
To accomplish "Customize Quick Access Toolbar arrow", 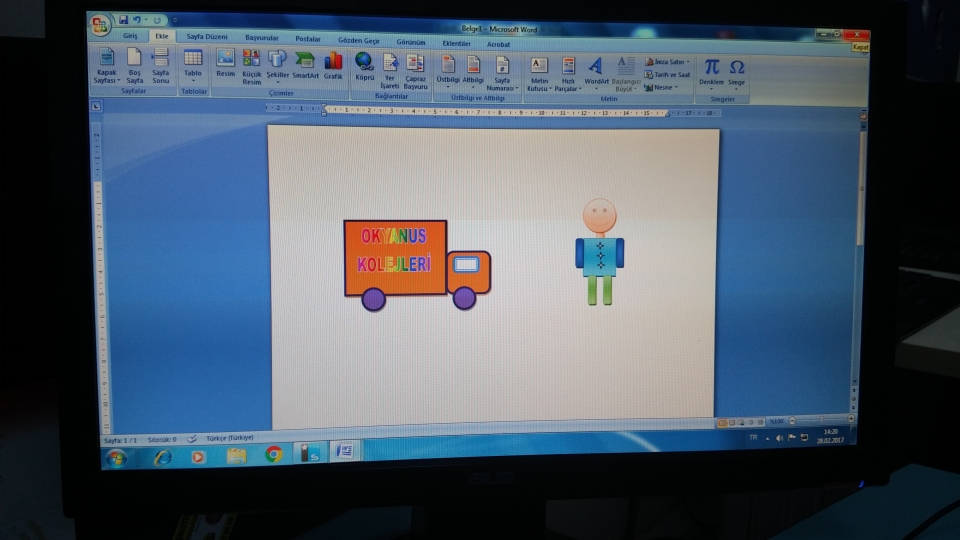I will click(174, 21).
